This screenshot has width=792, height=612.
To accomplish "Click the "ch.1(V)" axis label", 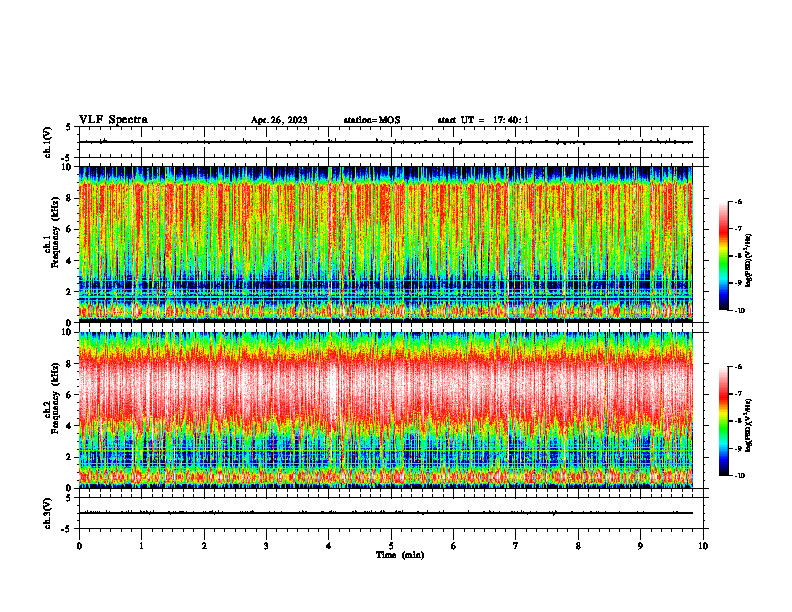I will coord(47,142).
